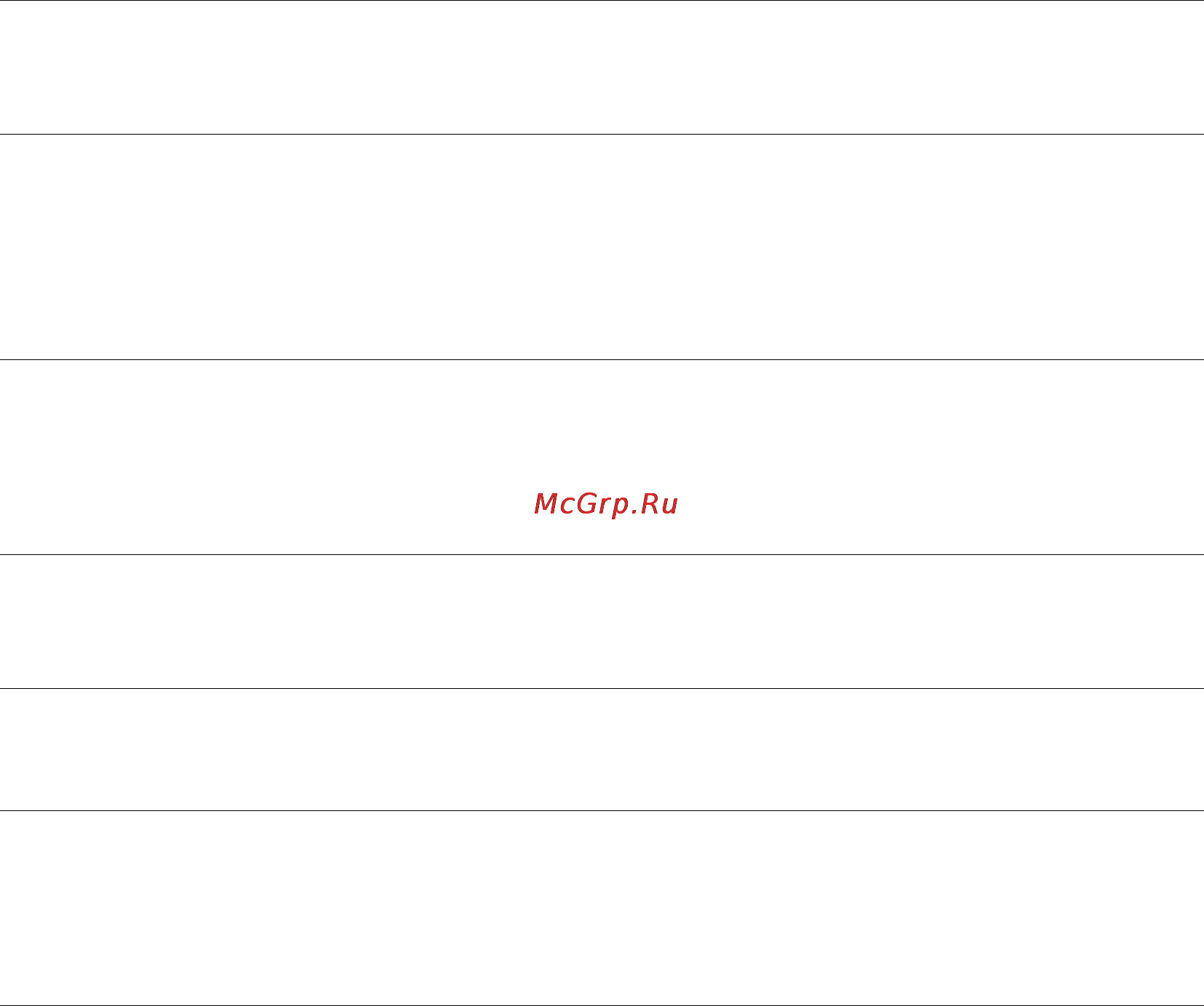1204x1006 pixels.
Task: Click the capital R in McGrp.Ru
Action: [650, 503]
